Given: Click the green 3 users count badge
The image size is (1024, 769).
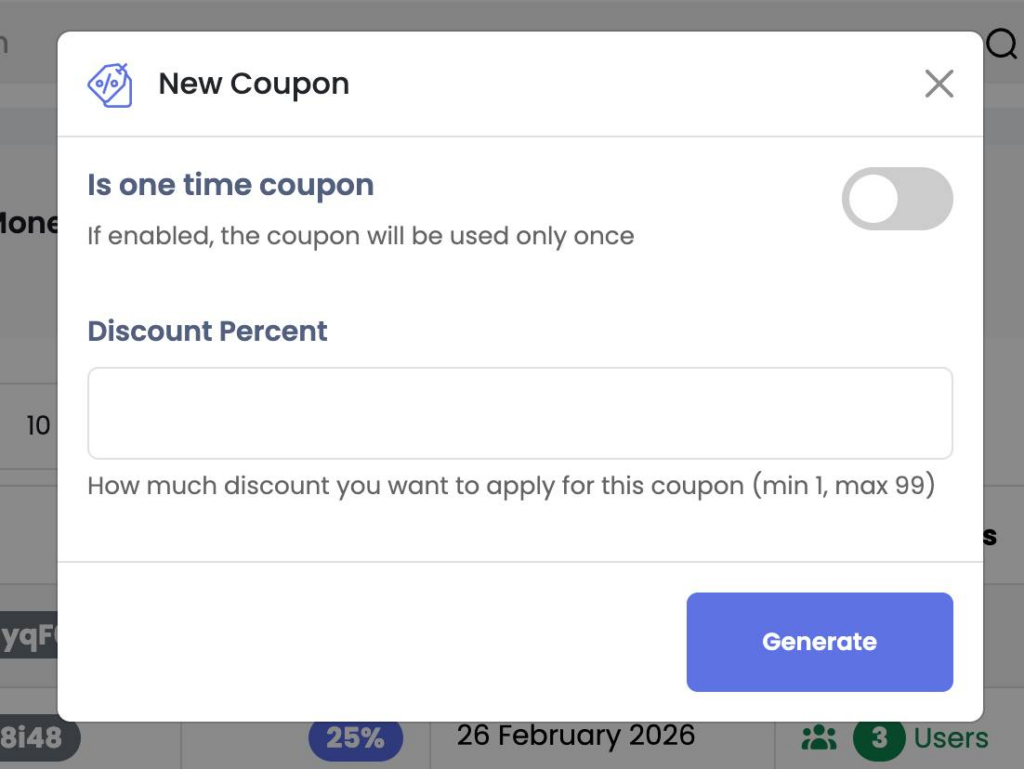Looking at the screenshot, I should (x=879, y=739).
